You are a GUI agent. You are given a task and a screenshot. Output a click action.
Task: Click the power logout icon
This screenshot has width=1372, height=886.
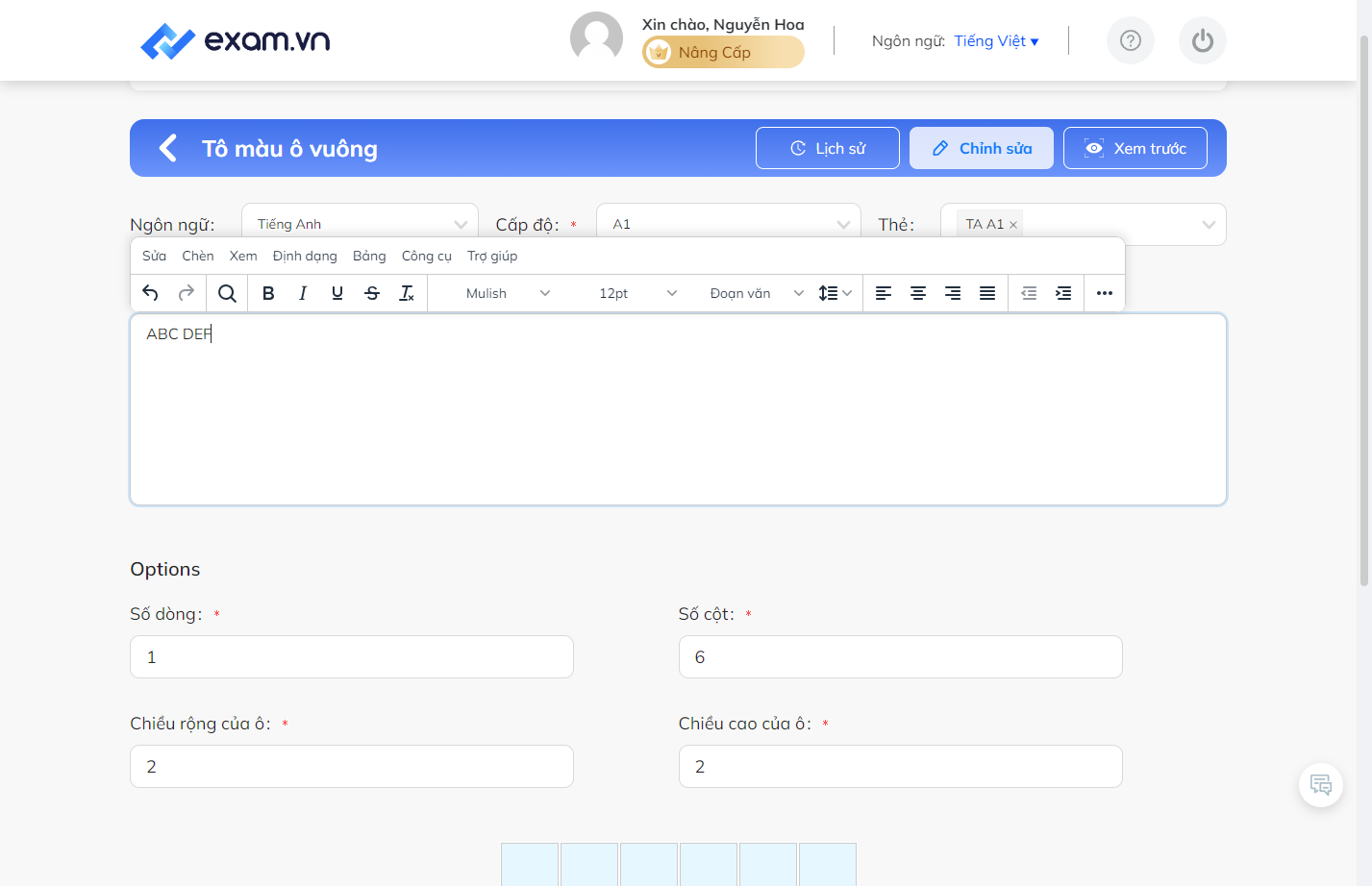(x=1203, y=40)
